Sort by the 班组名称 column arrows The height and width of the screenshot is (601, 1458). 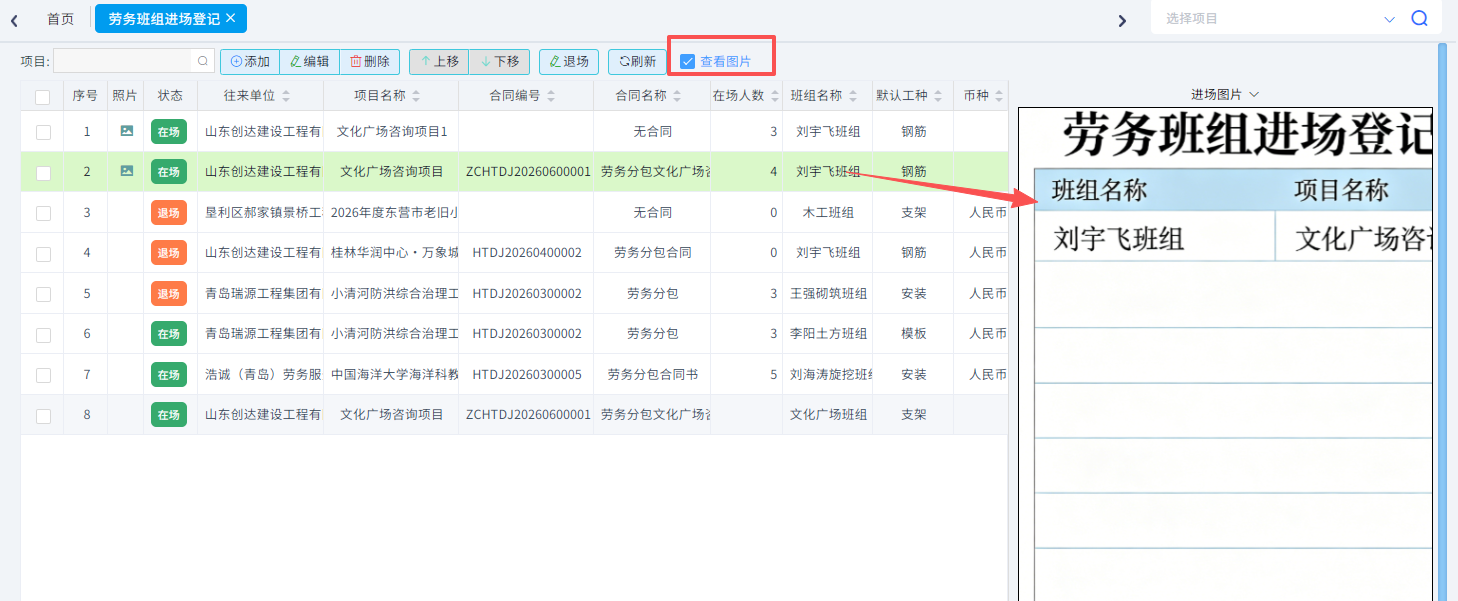click(x=853, y=96)
